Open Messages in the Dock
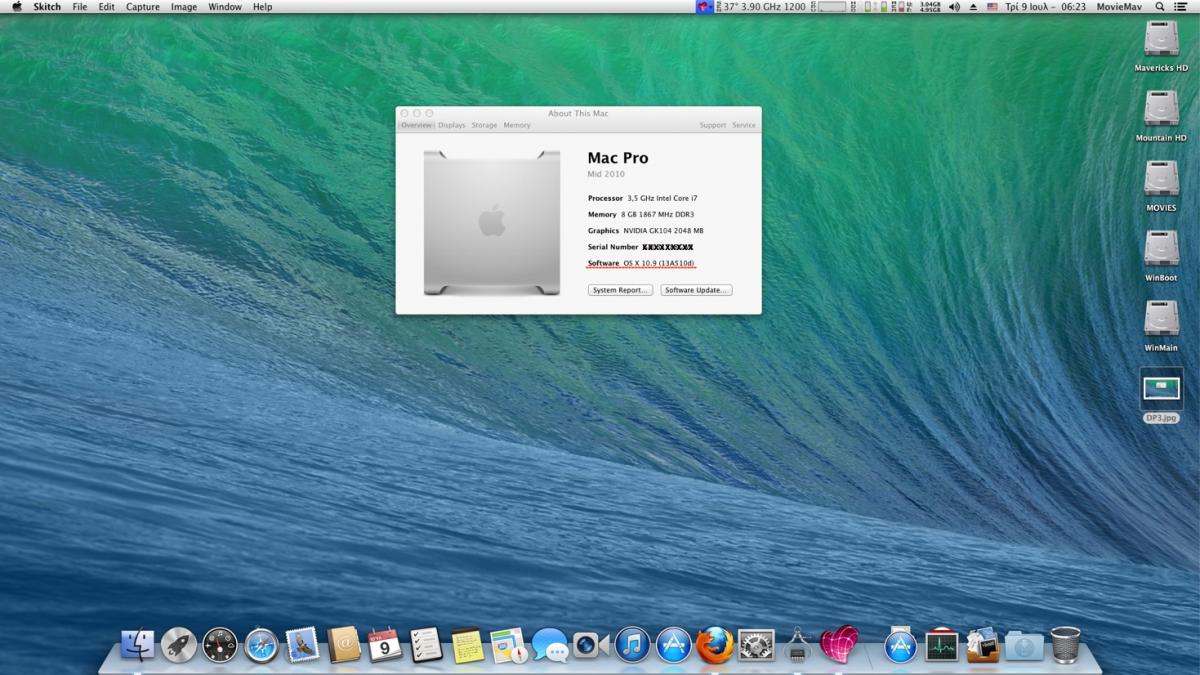Screen dimensions: 1200x675 point(550,646)
